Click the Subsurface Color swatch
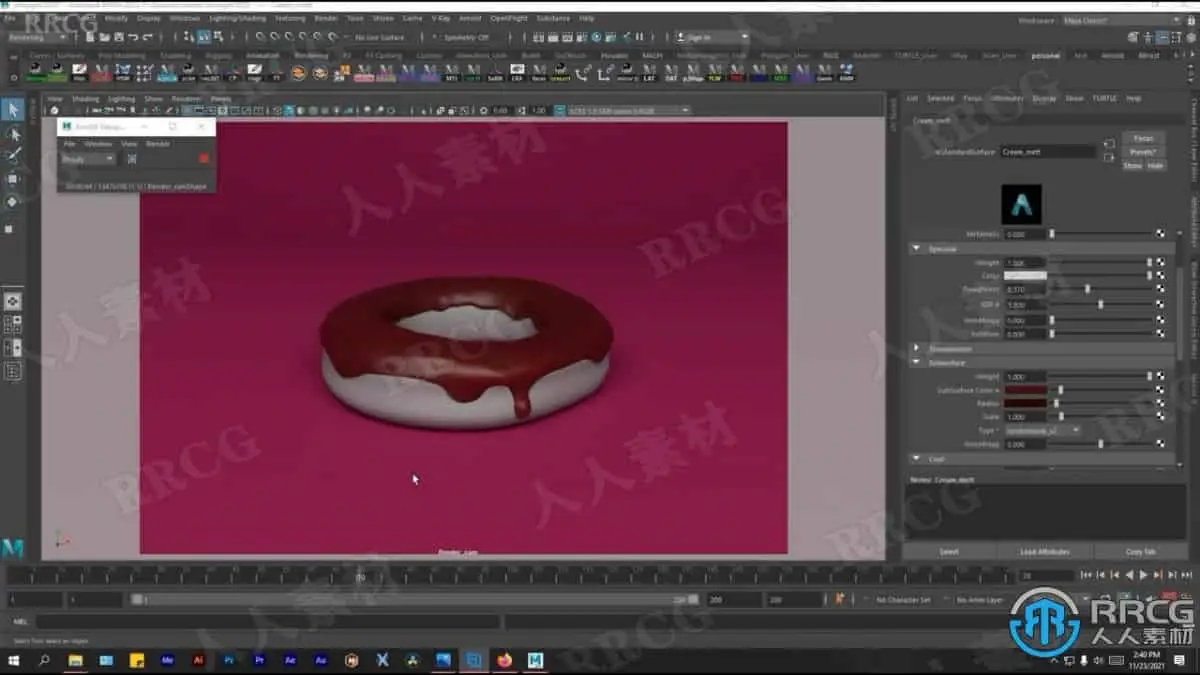The height and width of the screenshot is (675, 1200). [1025, 390]
